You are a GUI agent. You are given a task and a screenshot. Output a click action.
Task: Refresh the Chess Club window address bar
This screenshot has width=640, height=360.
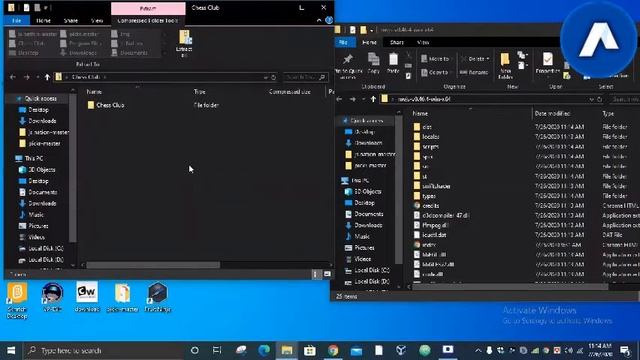pyautogui.click(x=273, y=77)
